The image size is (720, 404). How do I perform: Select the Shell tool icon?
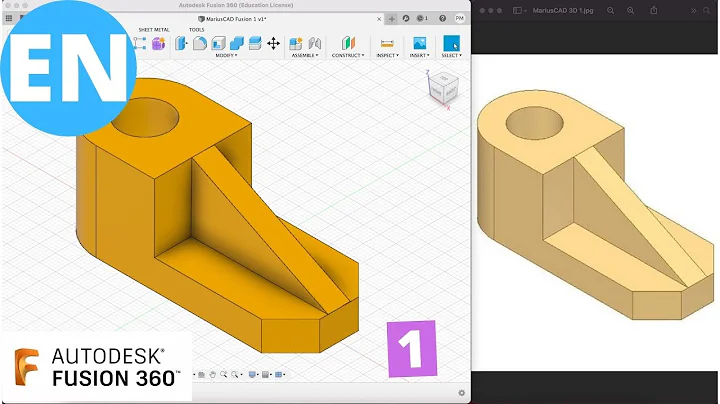click(218, 44)
